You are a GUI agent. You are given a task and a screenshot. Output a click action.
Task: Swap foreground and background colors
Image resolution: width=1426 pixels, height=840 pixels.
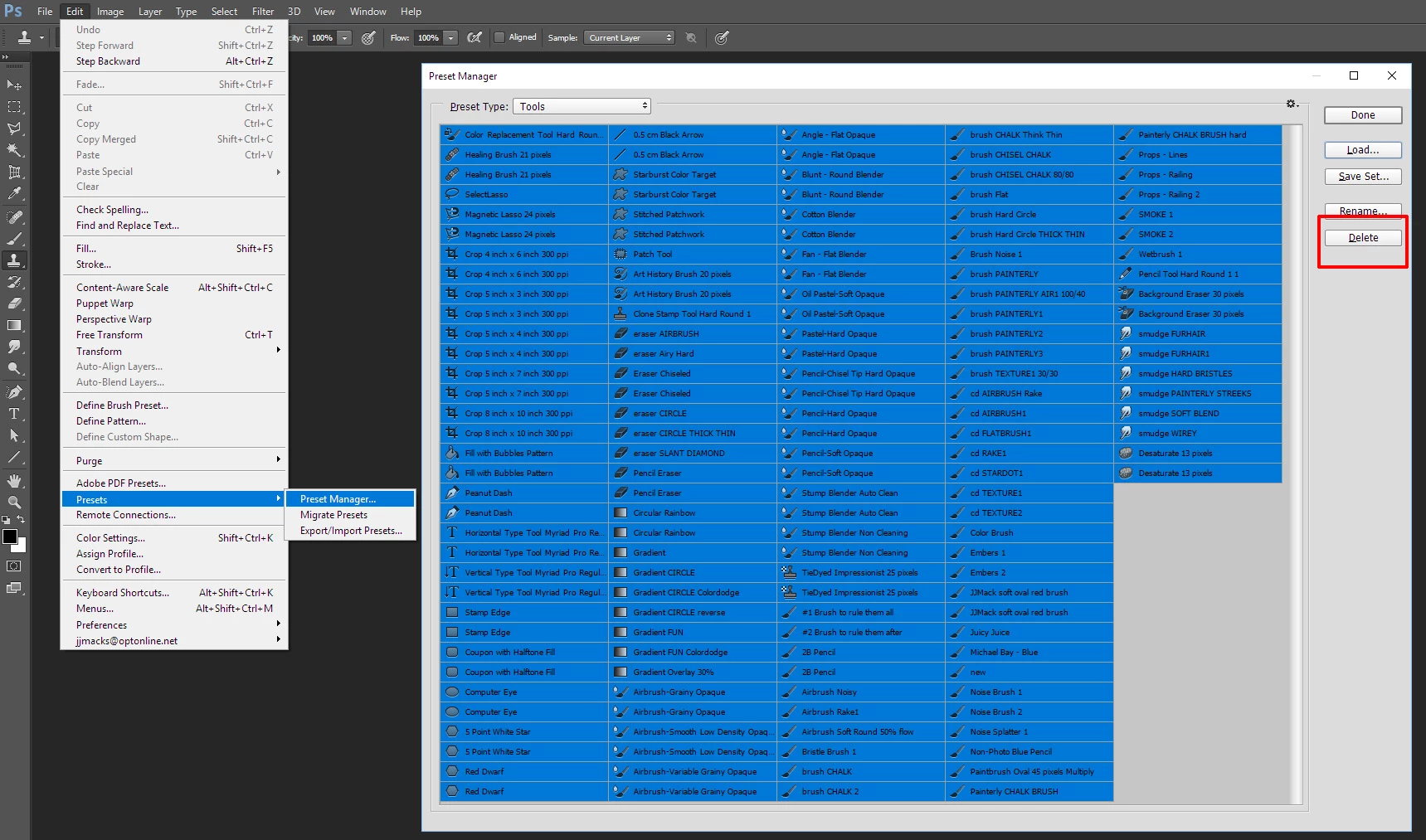(21, 520)
